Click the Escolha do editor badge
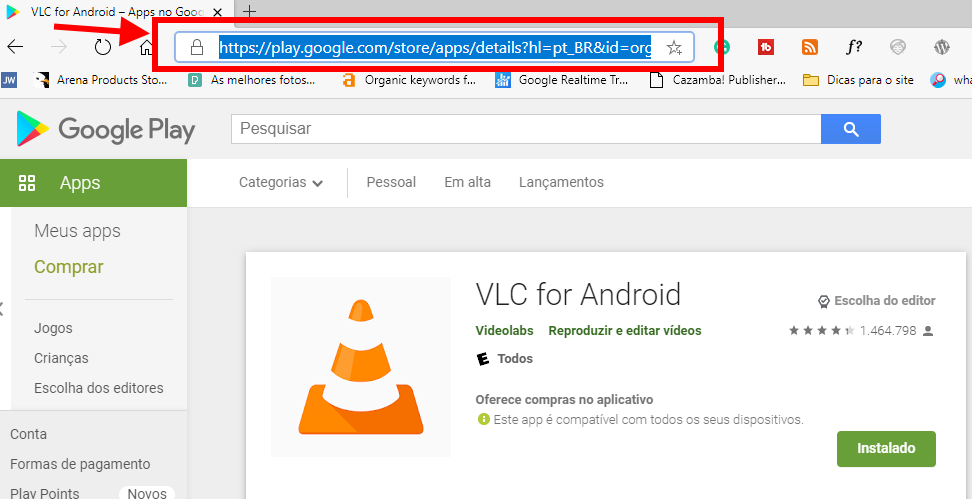Viewport: 972px width, 499px height. pos(877,301)
